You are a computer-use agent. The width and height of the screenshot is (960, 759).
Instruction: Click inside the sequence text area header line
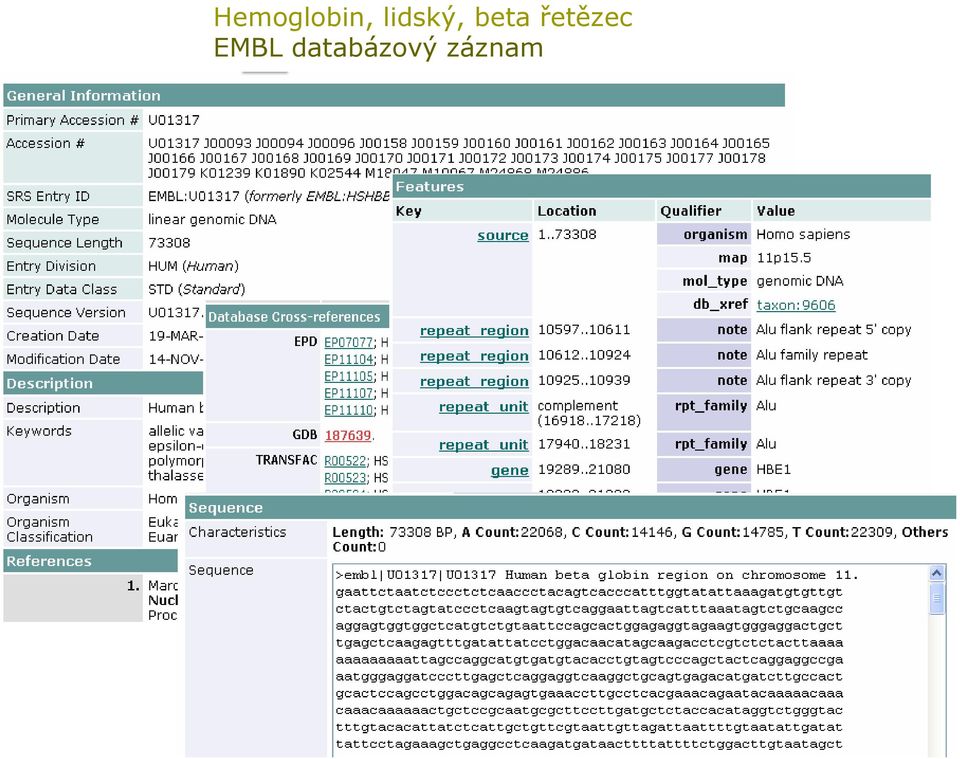597,575
